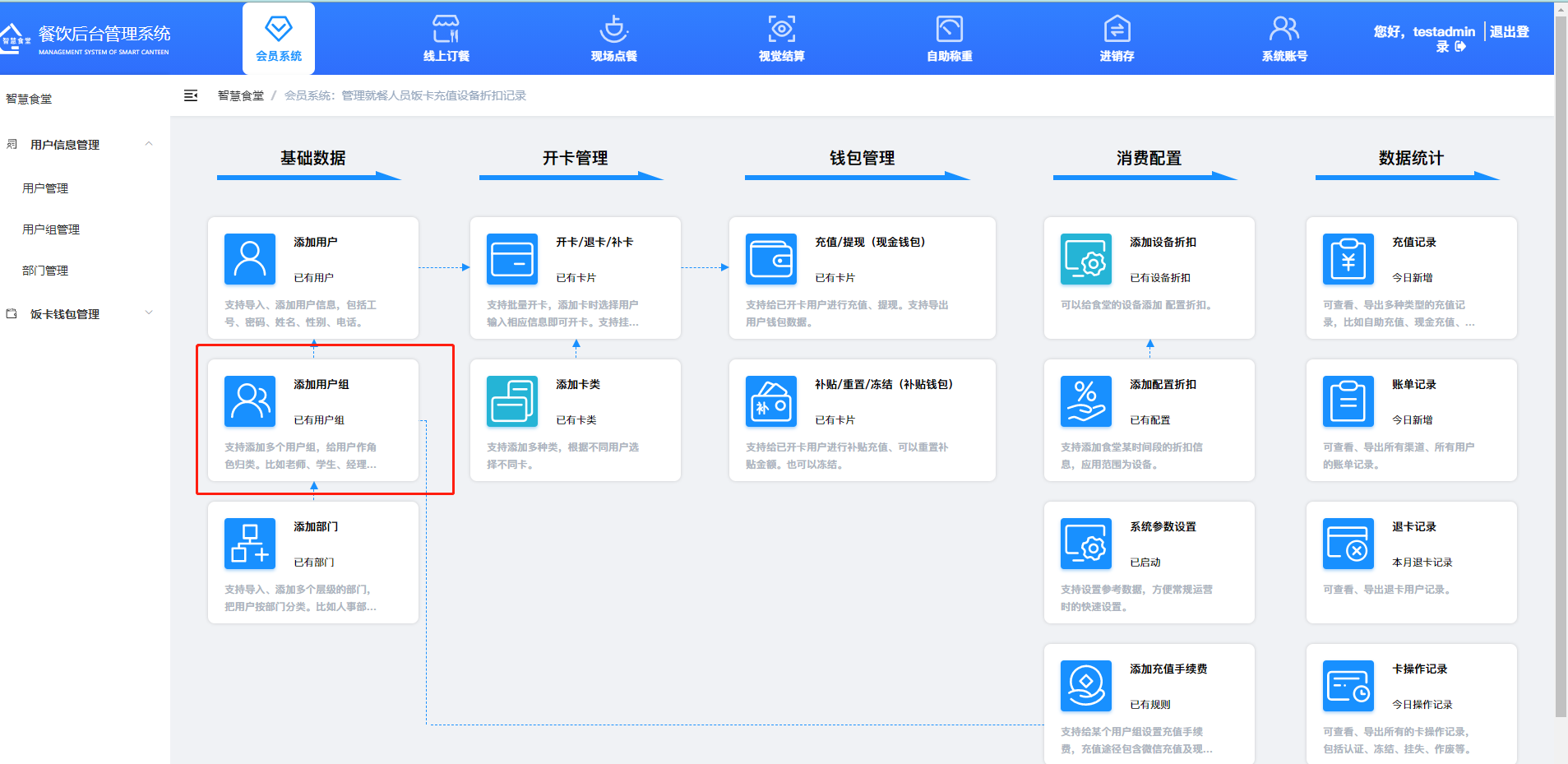Screen dimensions: 1568x764
Task: Open the 系统参数设置 card
Action: click(x=1149, y=563)
